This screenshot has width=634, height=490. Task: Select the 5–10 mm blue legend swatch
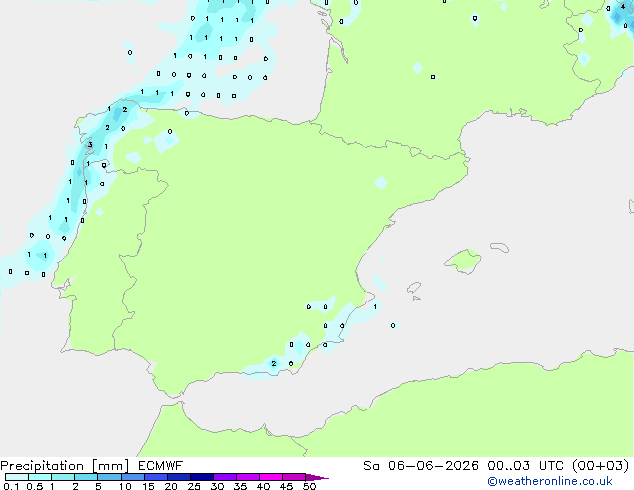(x=109, y=477)
